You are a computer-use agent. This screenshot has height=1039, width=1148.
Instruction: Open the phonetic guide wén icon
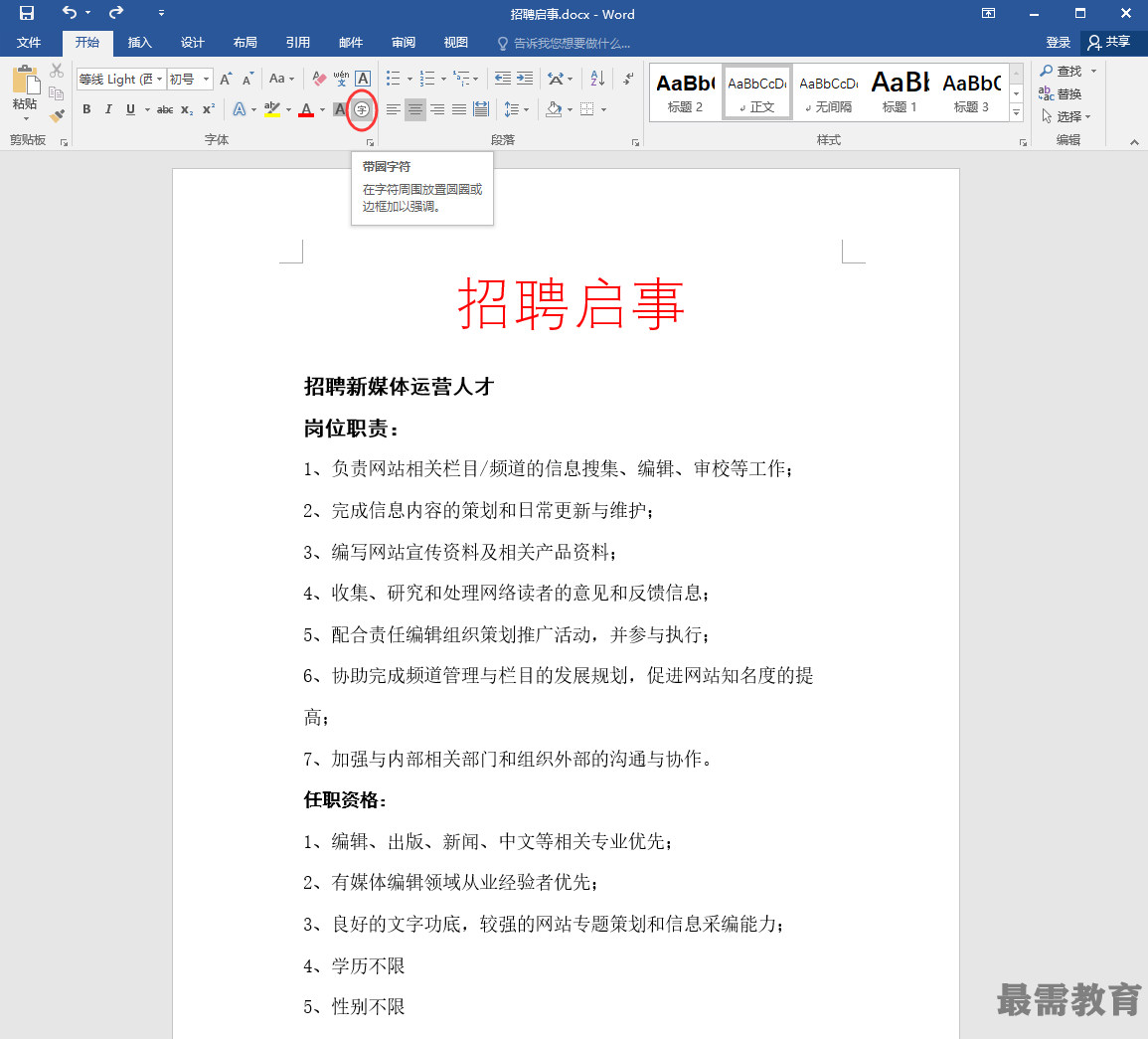tap(341, 79)
